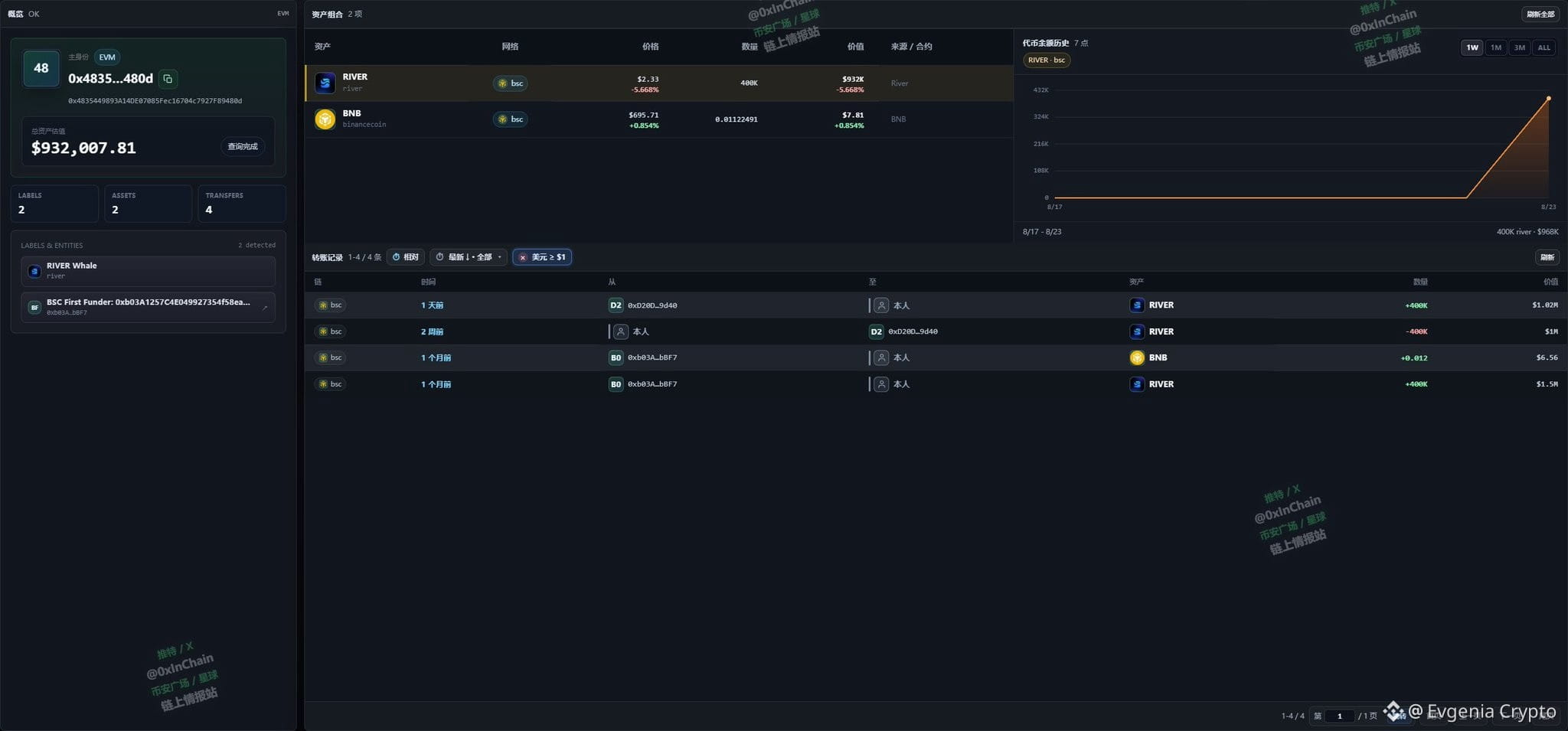Click the +0.012 BNB transfer amount
Viewport: 1568px width, 731px height.
pyautogui.click(x=1414, y=357)
